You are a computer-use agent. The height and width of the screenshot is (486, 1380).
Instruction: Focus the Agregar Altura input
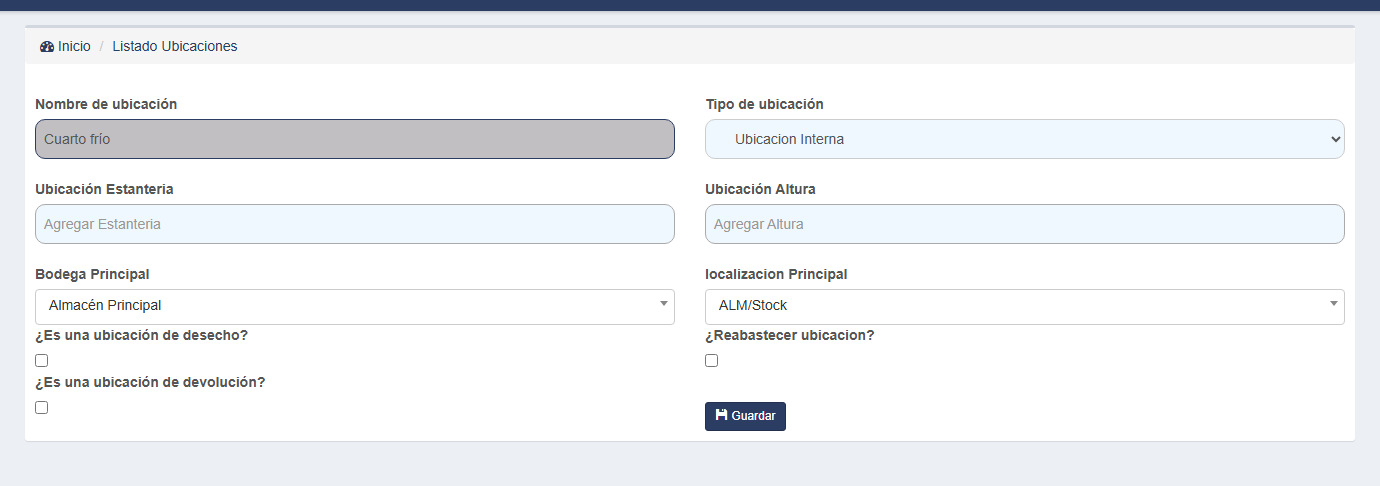[x=1025, y=224]
